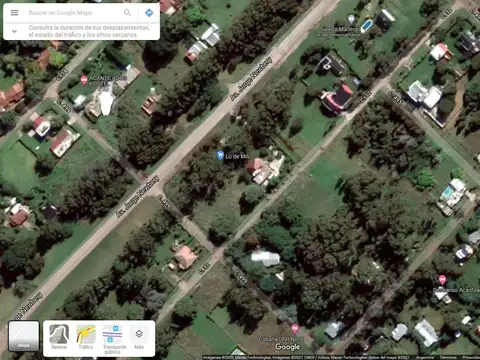Screen dimensions: 480x360
Task: Click the Acantilados Hostel pink pin
Action: (x=84, y=80)
